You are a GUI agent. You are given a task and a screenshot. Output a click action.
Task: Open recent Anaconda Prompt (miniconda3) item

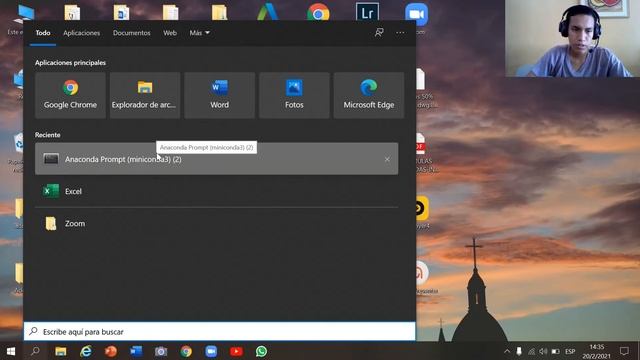pyautogui.click(x=216, y=159)
